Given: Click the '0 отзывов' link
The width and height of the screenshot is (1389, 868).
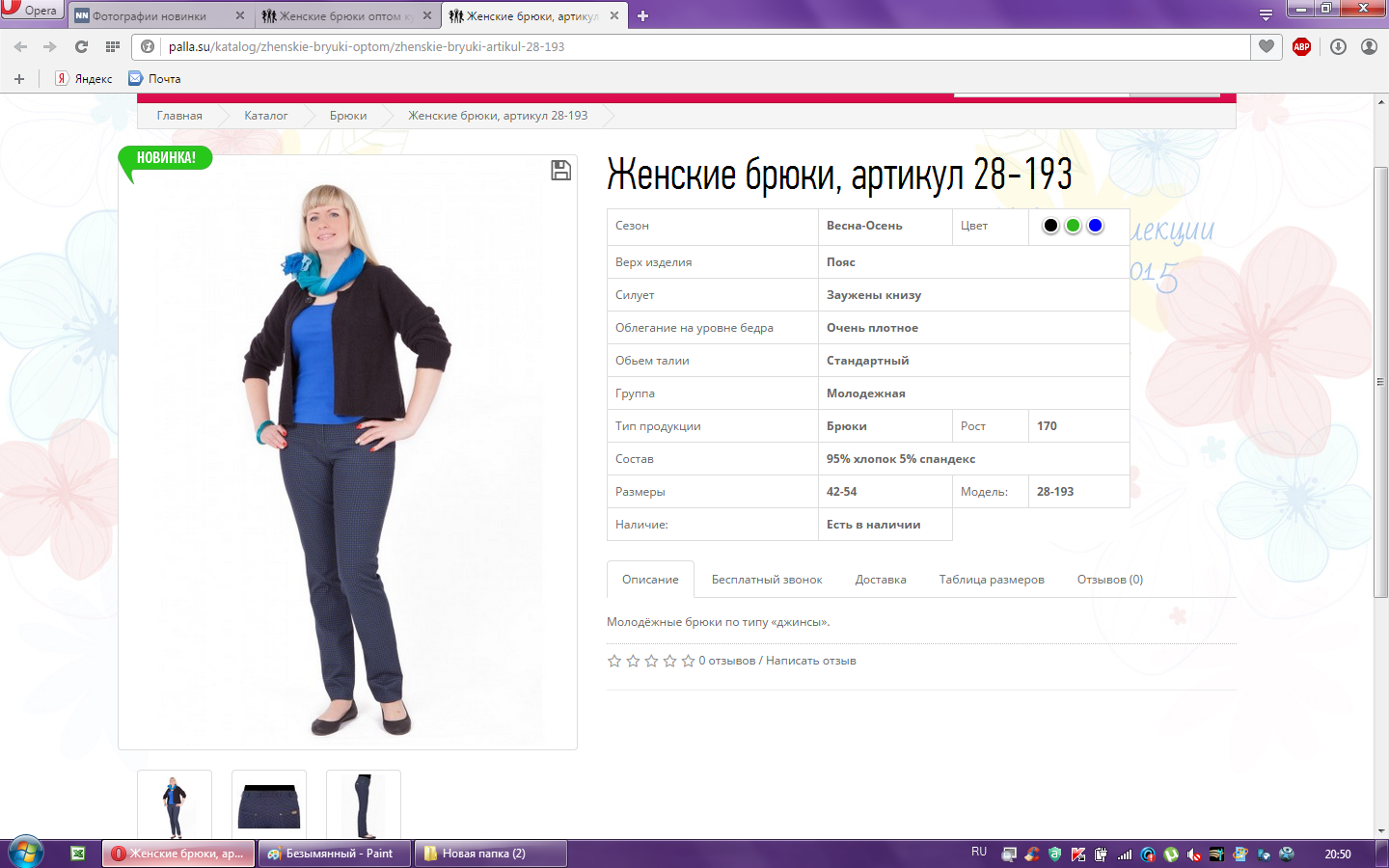Looking at the screenshot, I should (727, 661).
